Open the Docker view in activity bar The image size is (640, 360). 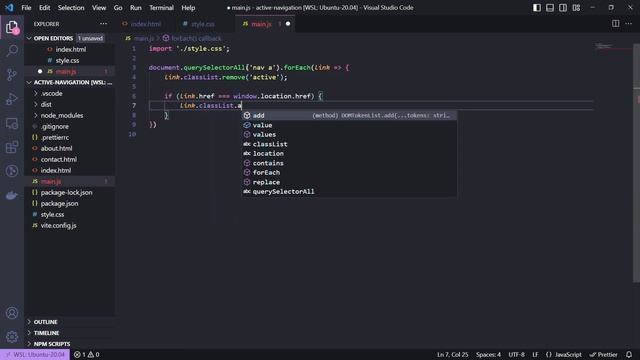[12, 195]
